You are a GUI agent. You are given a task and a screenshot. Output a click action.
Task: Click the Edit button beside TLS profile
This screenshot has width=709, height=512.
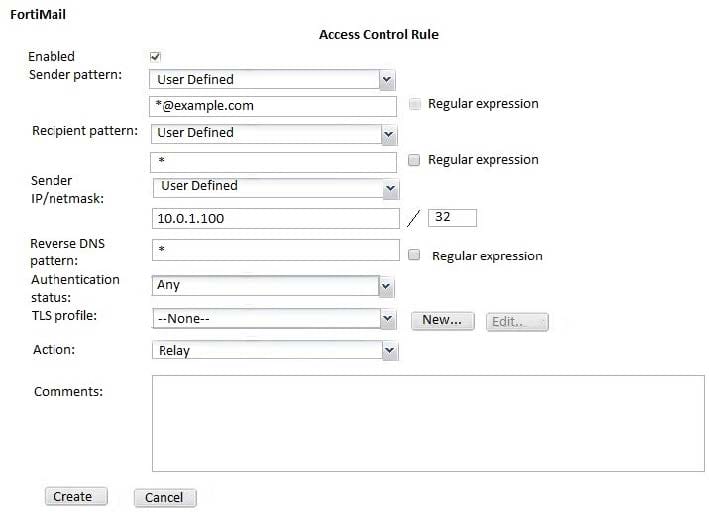[517, 321]
